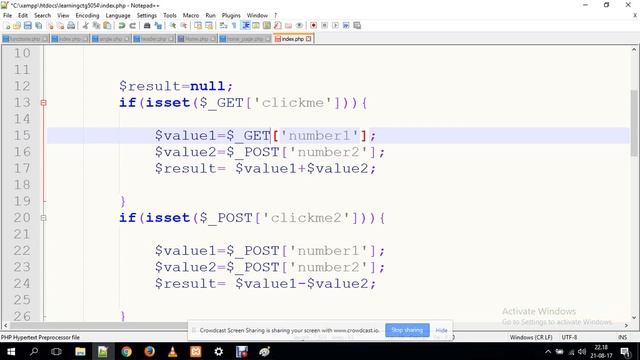Screen dimensions: 640x360
Task: Click the 'UTF-8' encoding status entry
Action: click(569, 337)
